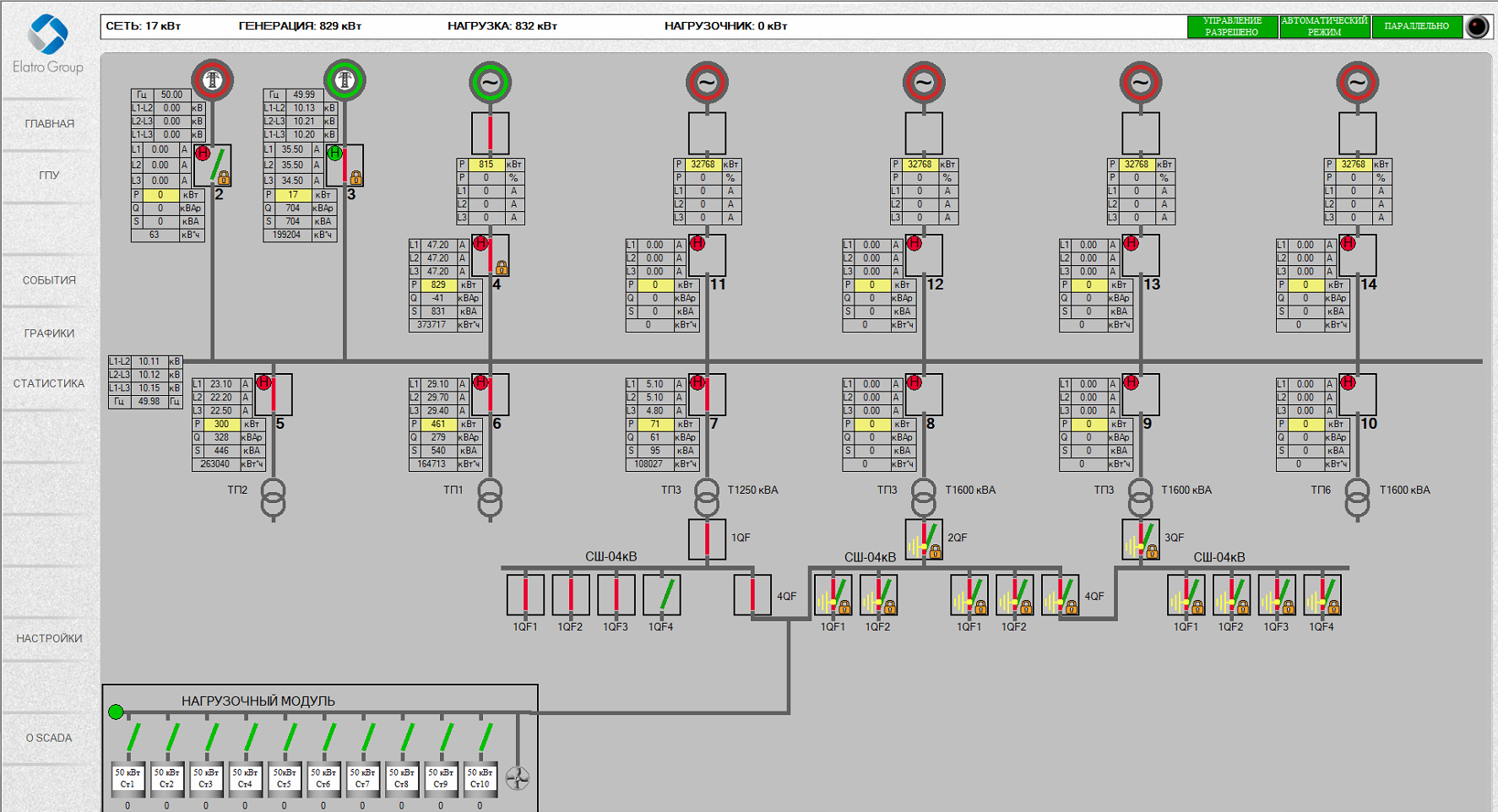Viewport: 1498px width, 812px height.
Task: Select the green running generator icon
Action: pos(490,83)
